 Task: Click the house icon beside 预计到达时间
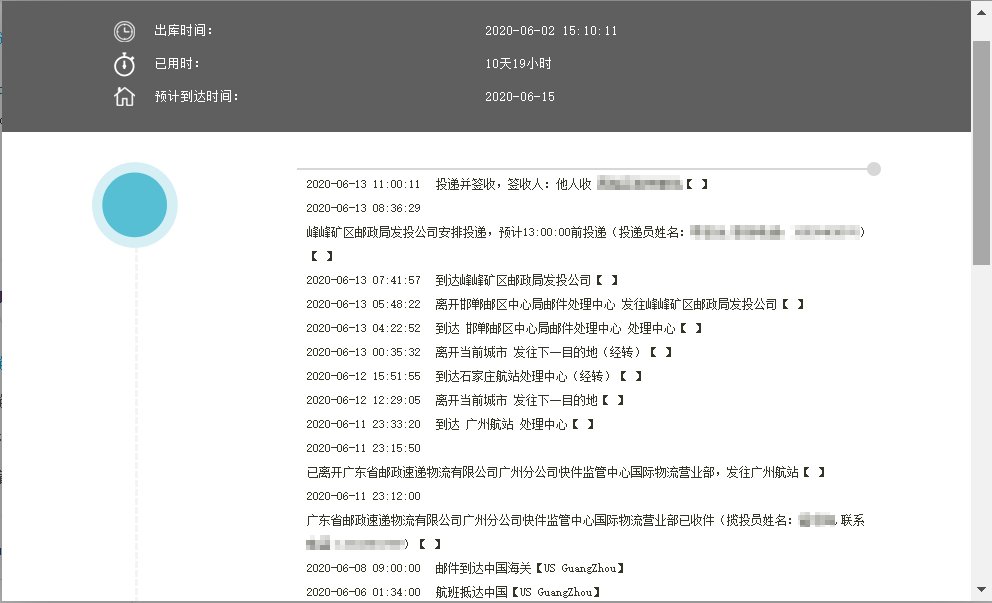pyautogui.click(x=124, y=96)
